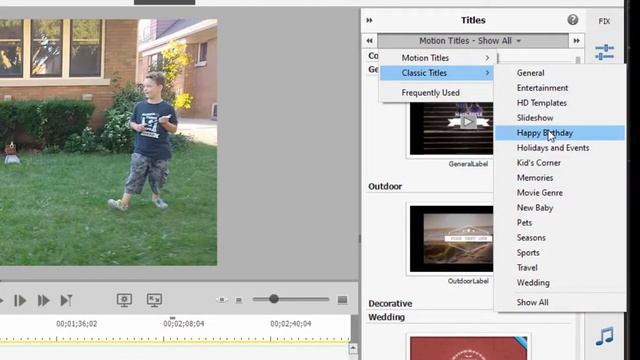
Task: Expand the Decorative section header
Action: (390, 304)
